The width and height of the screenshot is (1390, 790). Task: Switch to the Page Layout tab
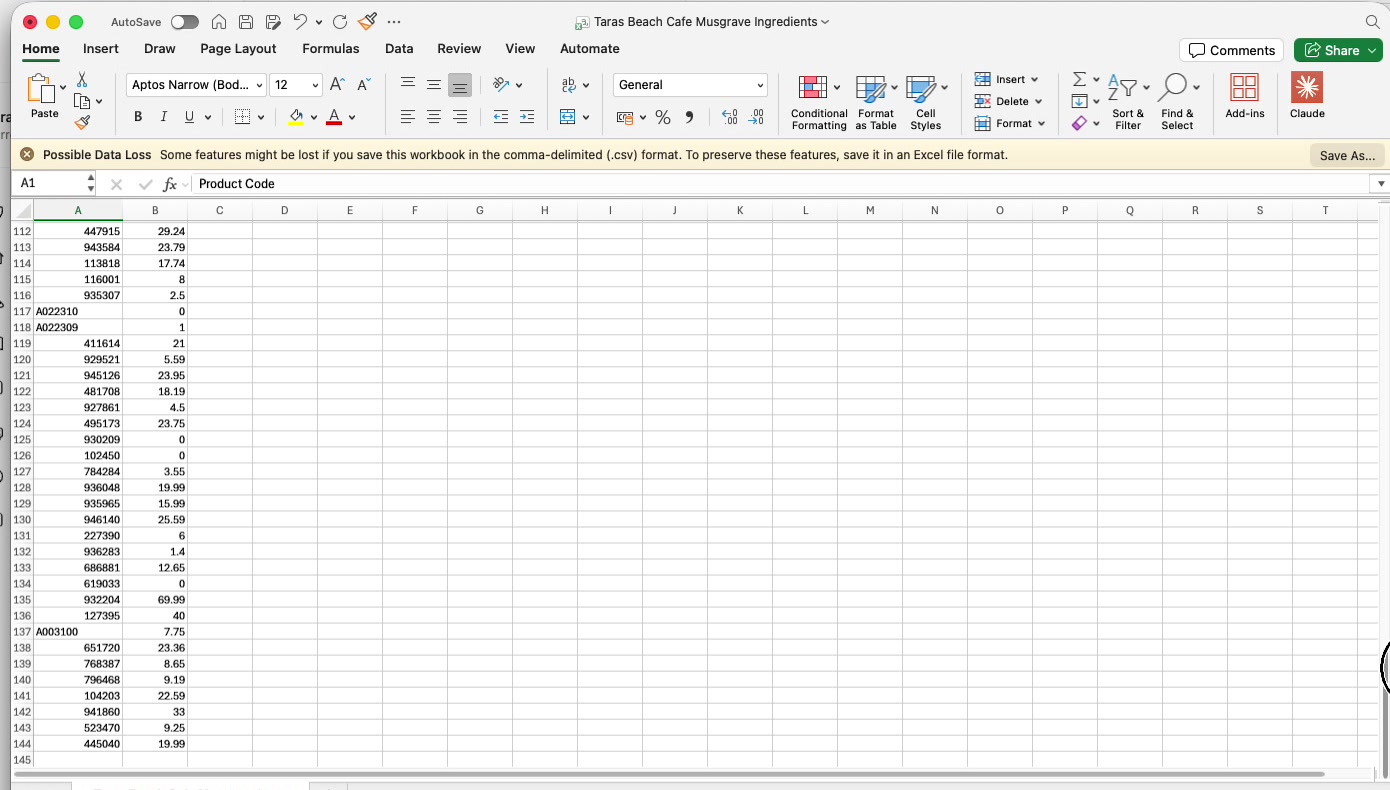pyautogui.click(x=238, y=48)
